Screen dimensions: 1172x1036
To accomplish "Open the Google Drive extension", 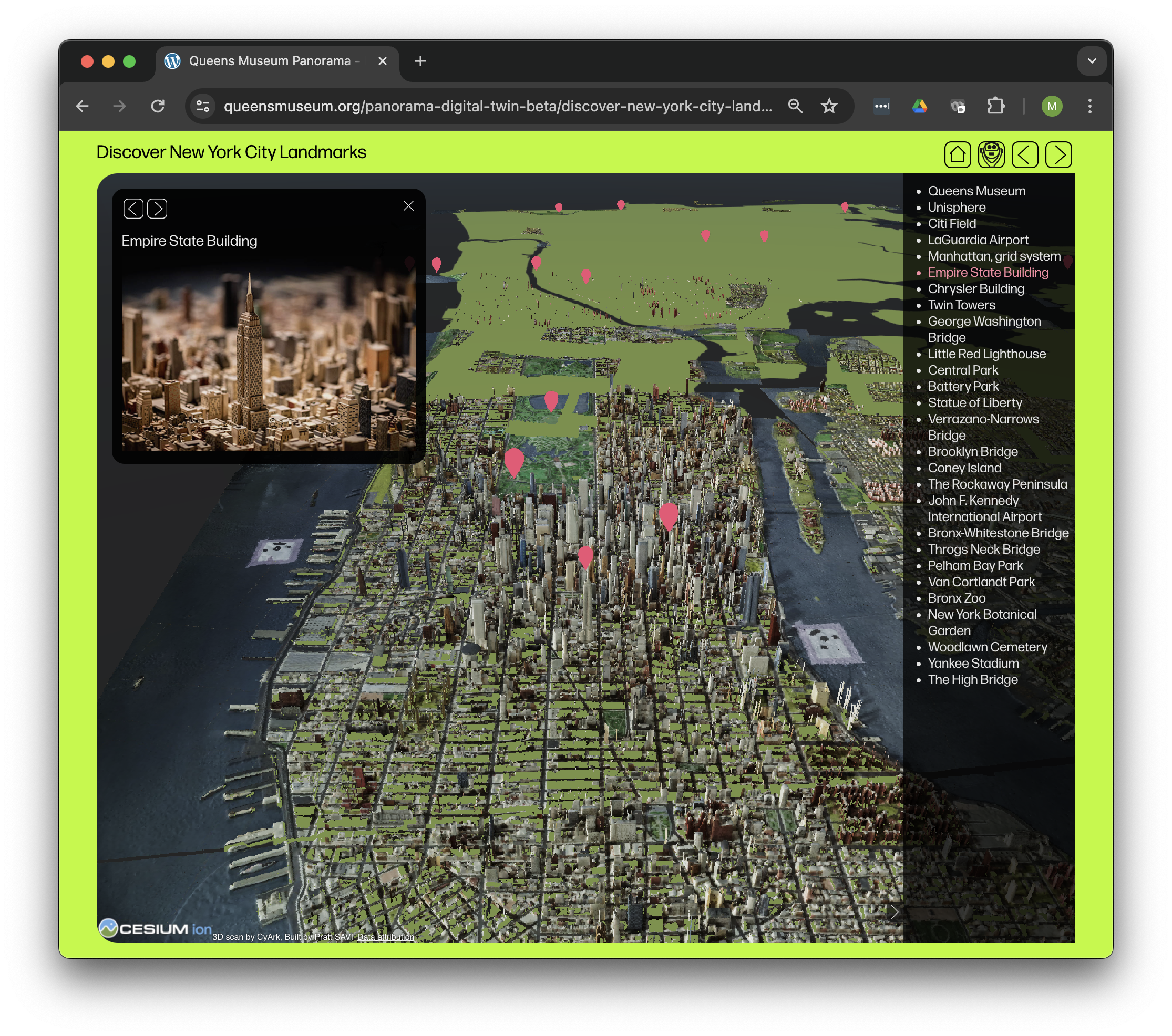I will [920, 106].
